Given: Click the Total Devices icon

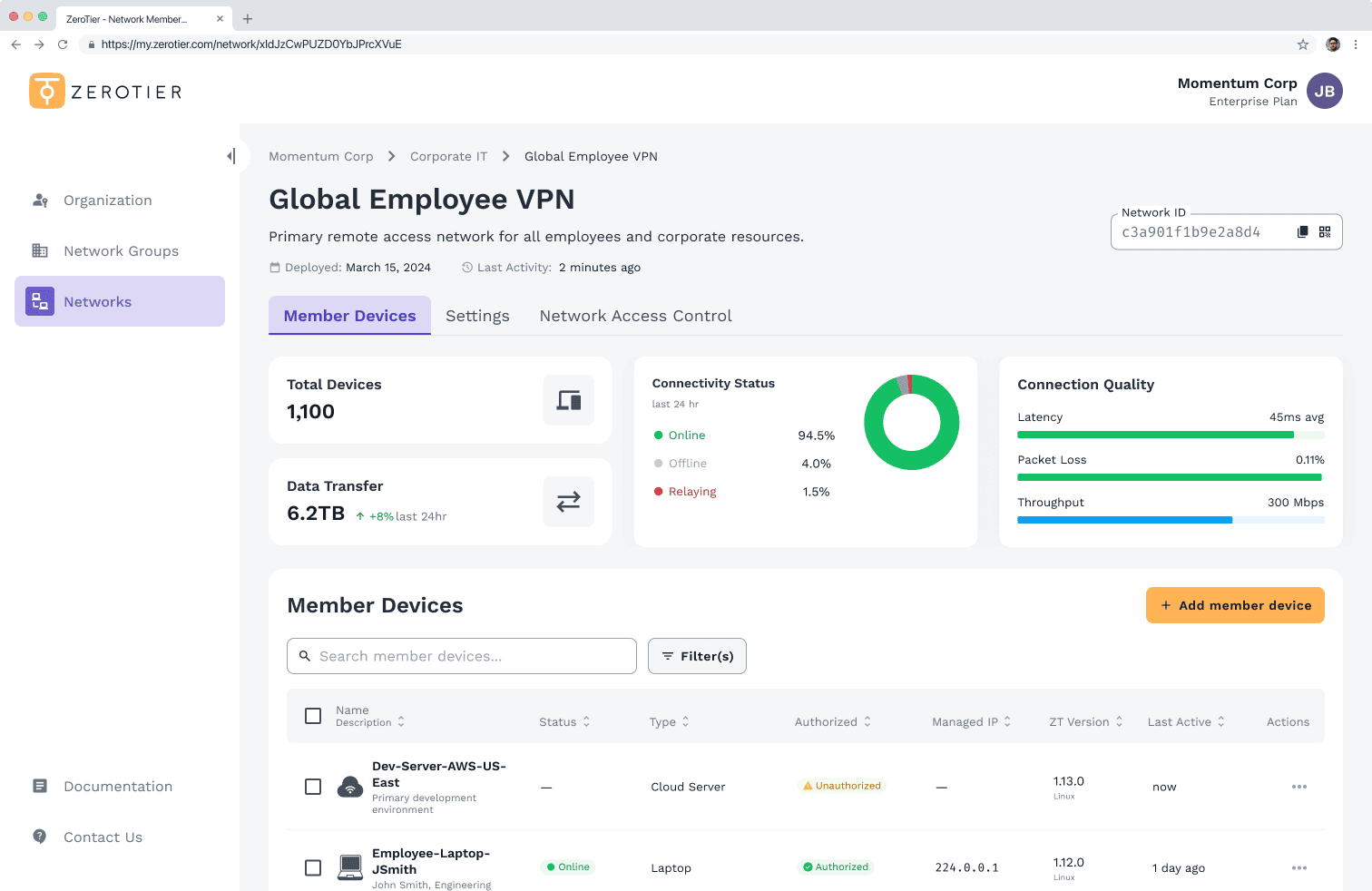Looking at the screenshot, I should click(x=568, y=400).
